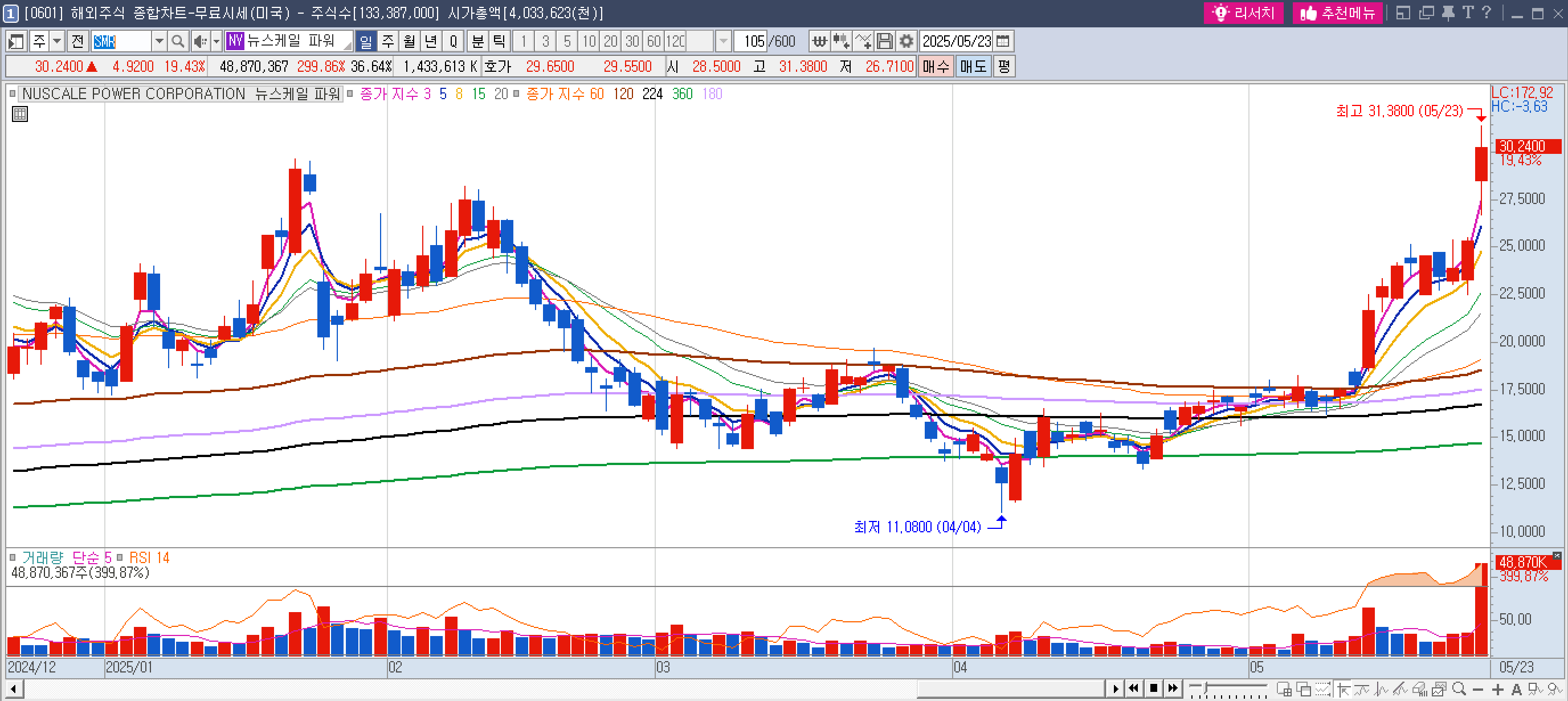Switch to the weekly (주) chart period
The height and width of the screenshot is (701, 1568).
388,42
